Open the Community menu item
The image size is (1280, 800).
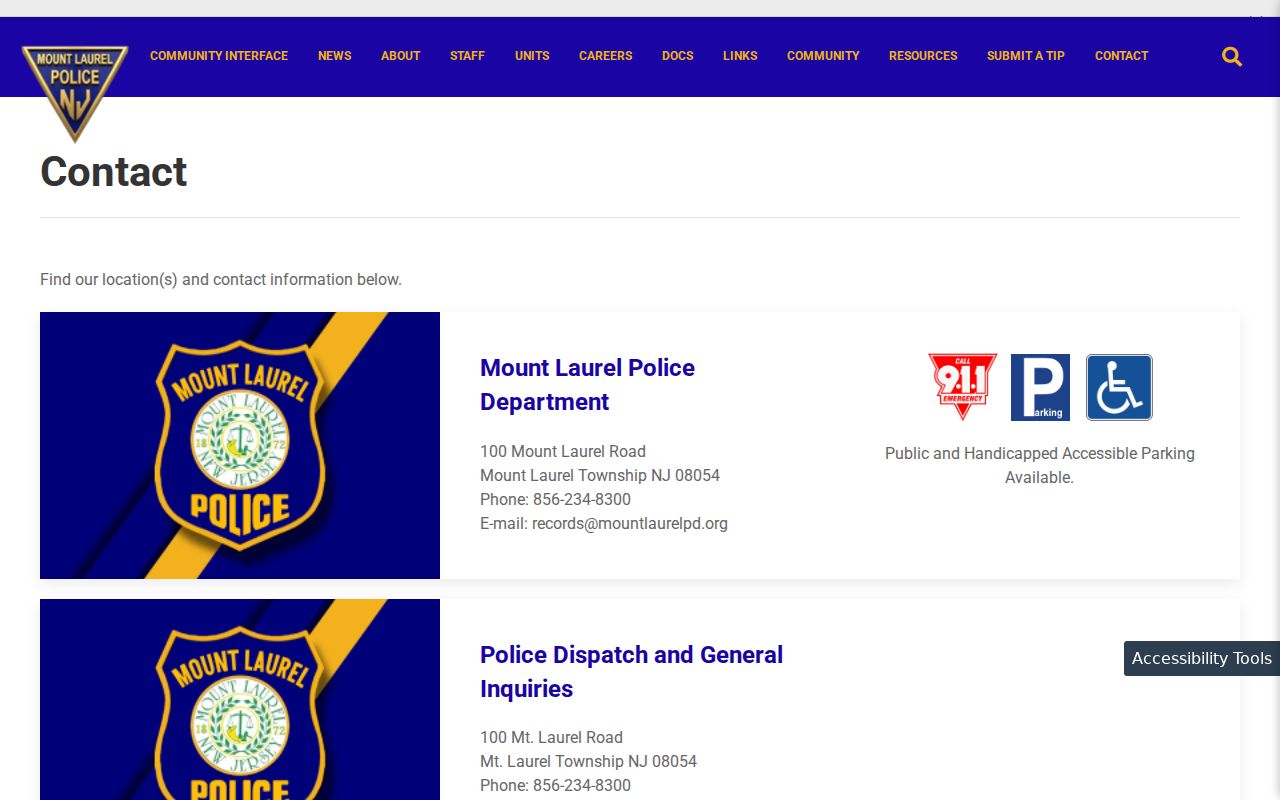(823, 56)
